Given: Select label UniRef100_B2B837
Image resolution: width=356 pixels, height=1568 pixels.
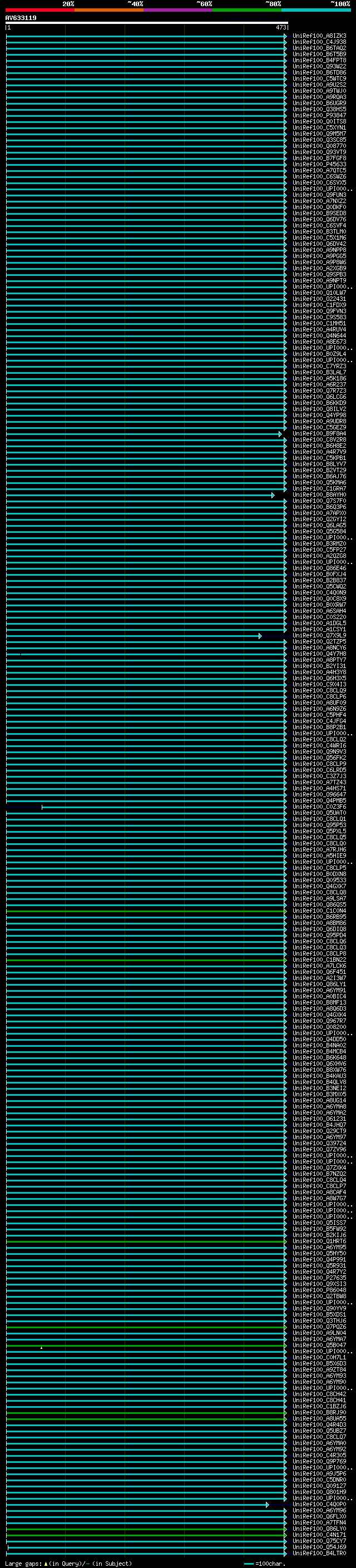Looking at the screenshot, I should 319,580.
